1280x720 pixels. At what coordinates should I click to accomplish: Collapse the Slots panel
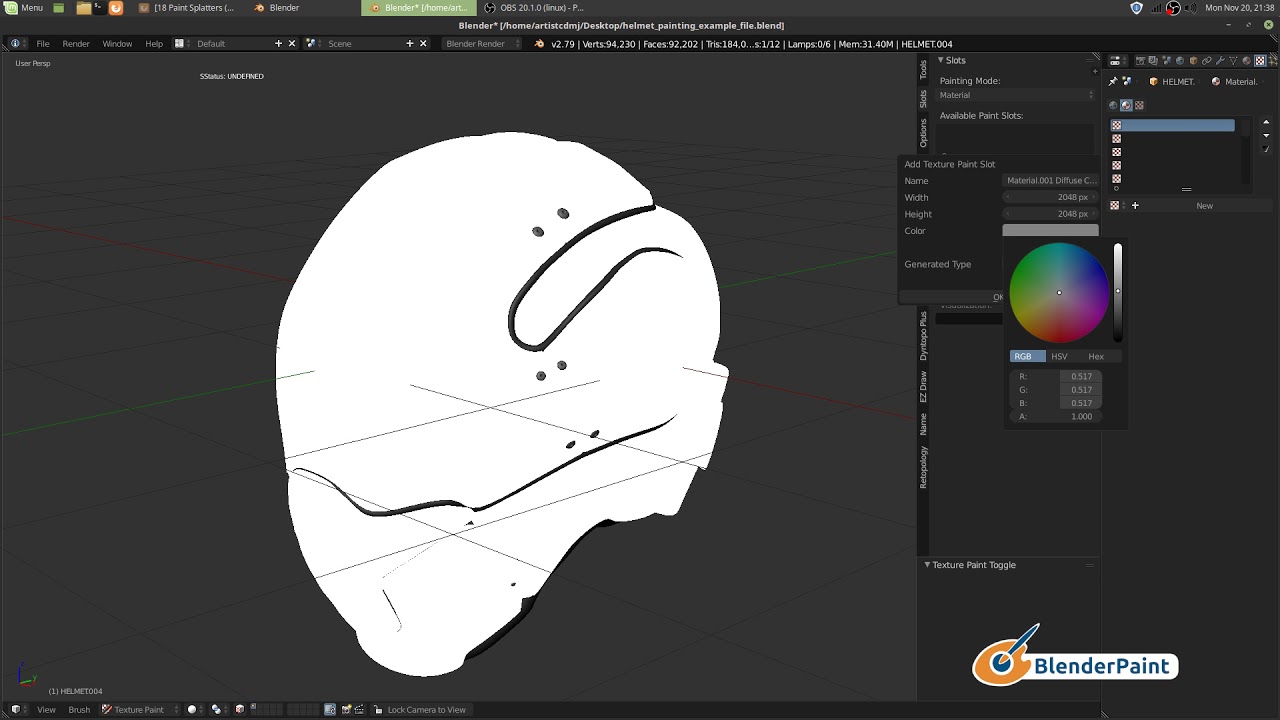941,61
